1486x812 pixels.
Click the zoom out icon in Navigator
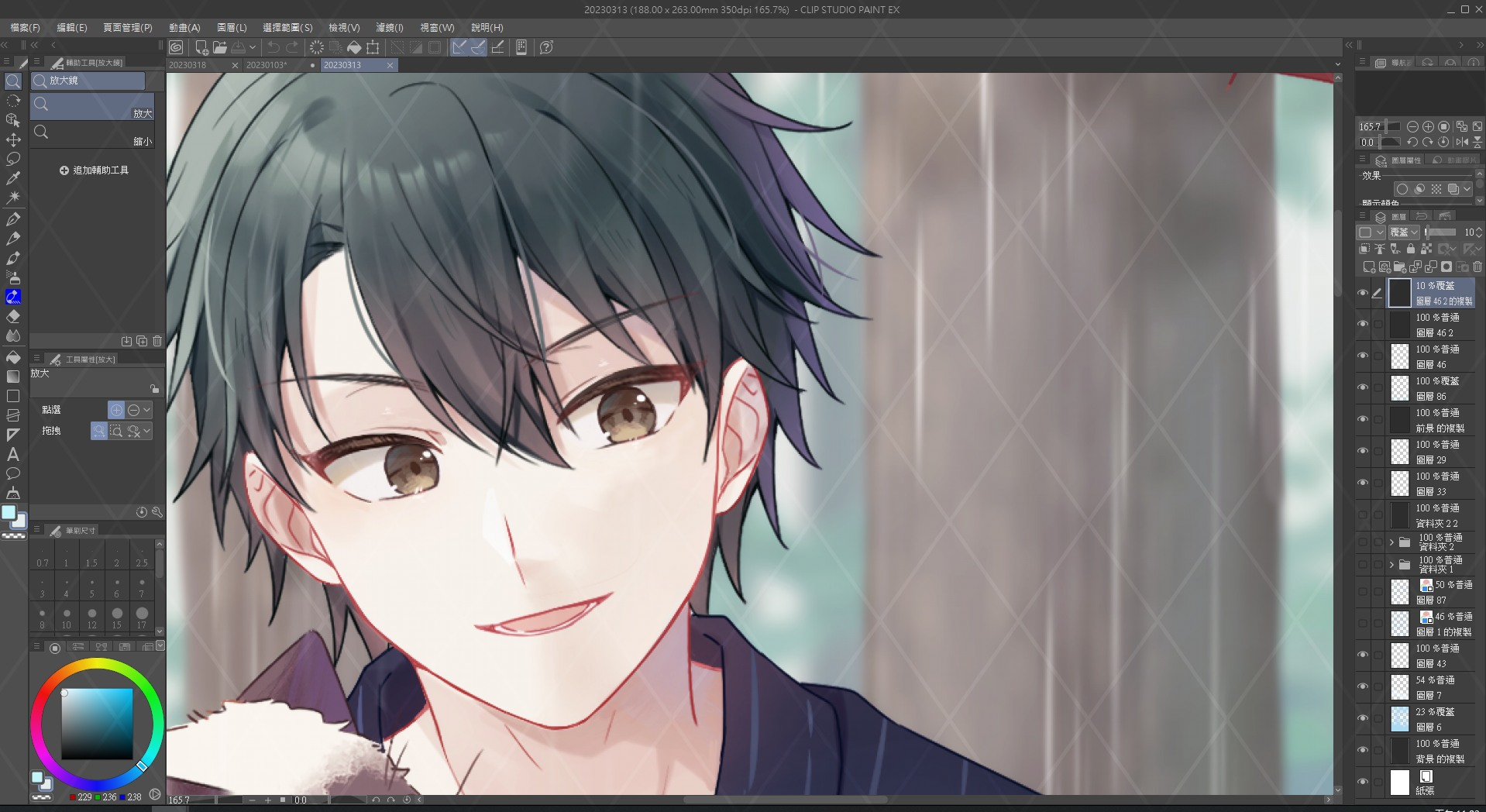pos(1412,126)
